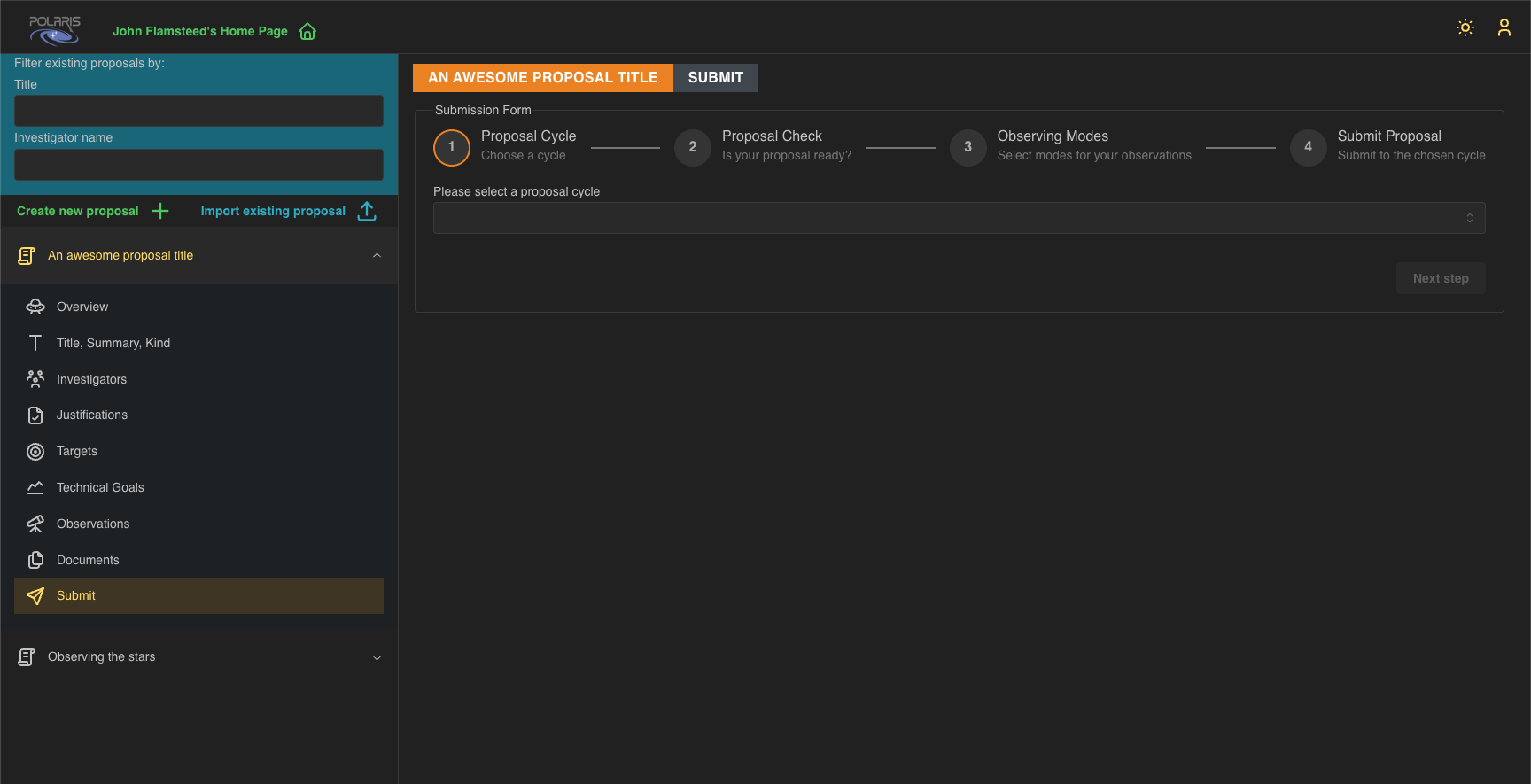Focus the Title filter input field
Viewport: 1531px width, 784px height.
(x=198, y=111)
